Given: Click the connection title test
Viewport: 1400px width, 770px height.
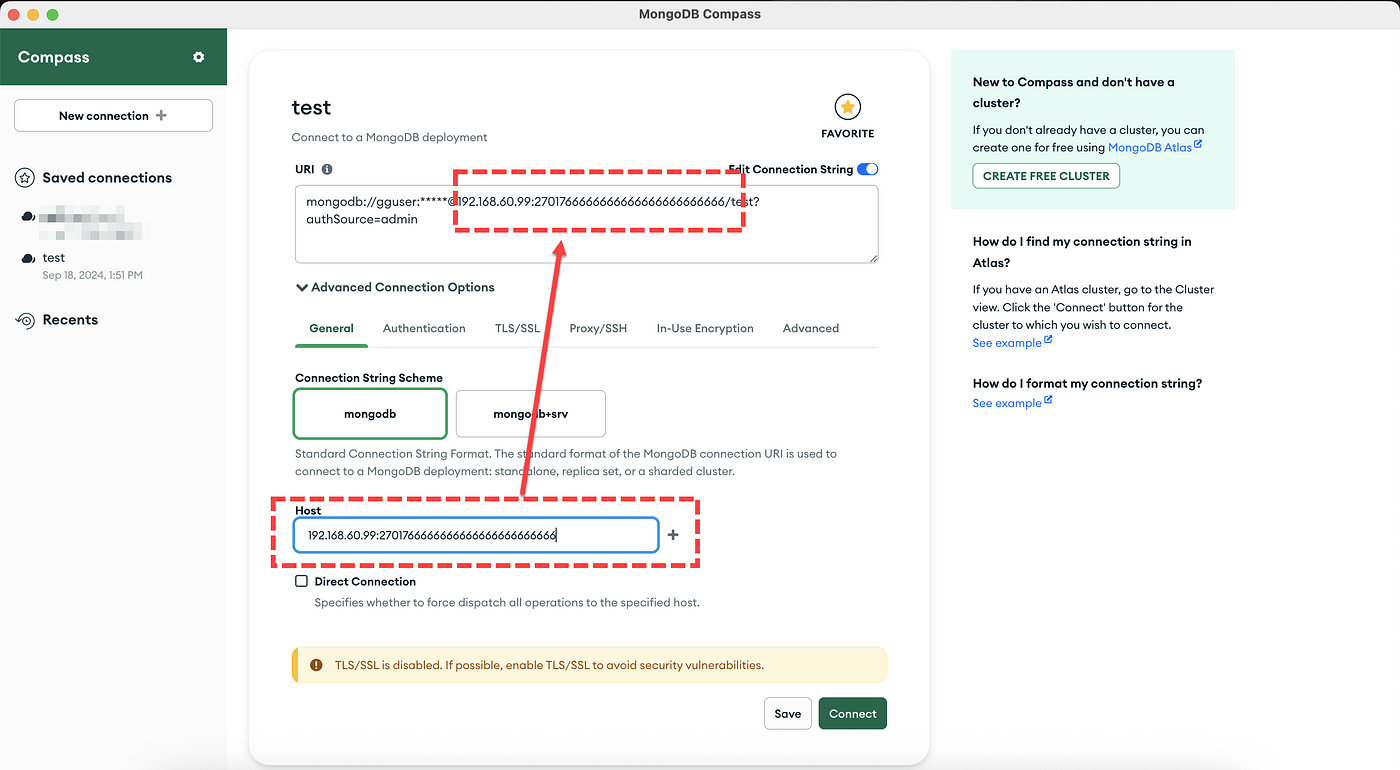Looking at the screenshot, I should pyautogui.click(x=311, y=107).
